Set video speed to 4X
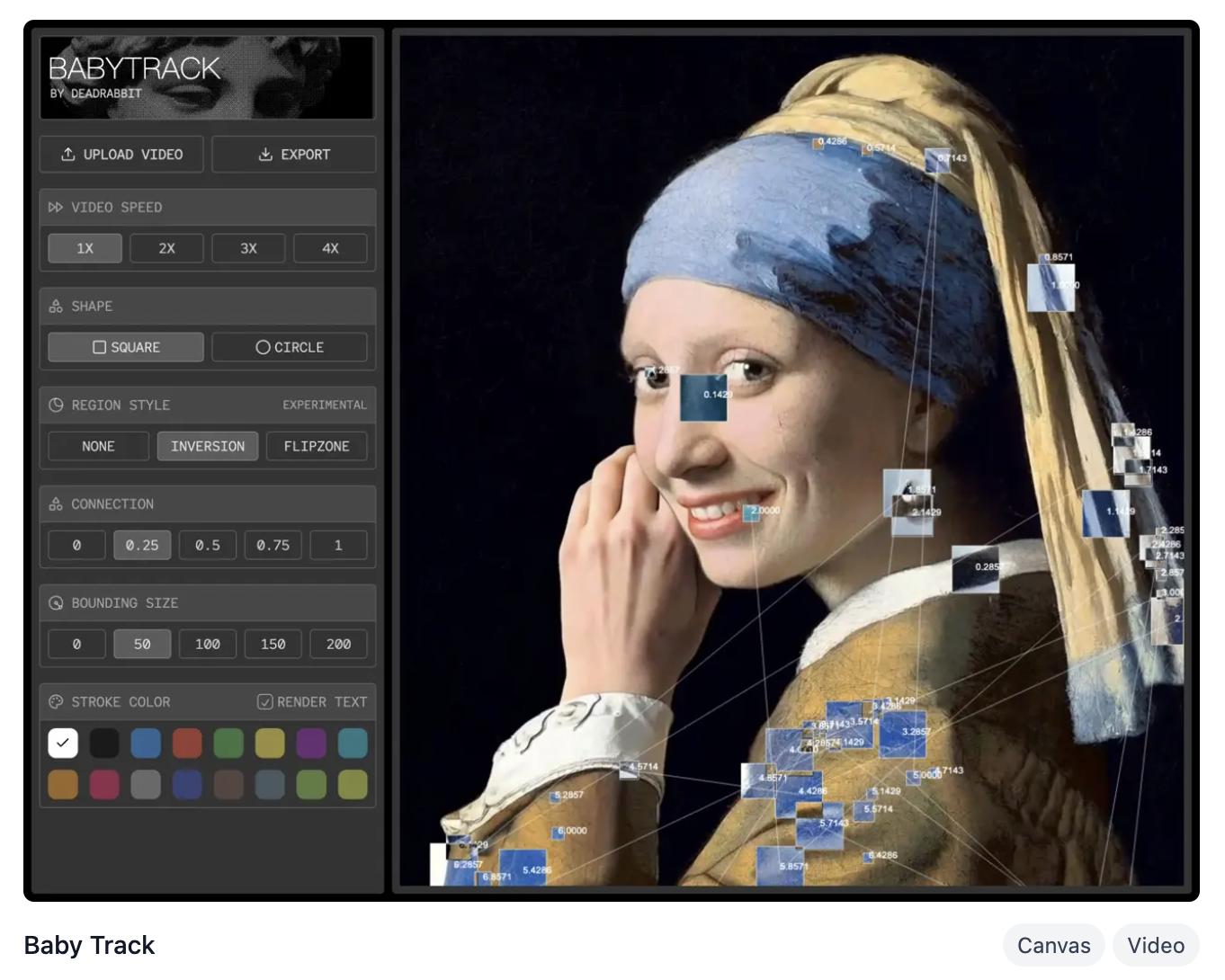Screen dimensions: 1225x980 [x=330, y=248]
